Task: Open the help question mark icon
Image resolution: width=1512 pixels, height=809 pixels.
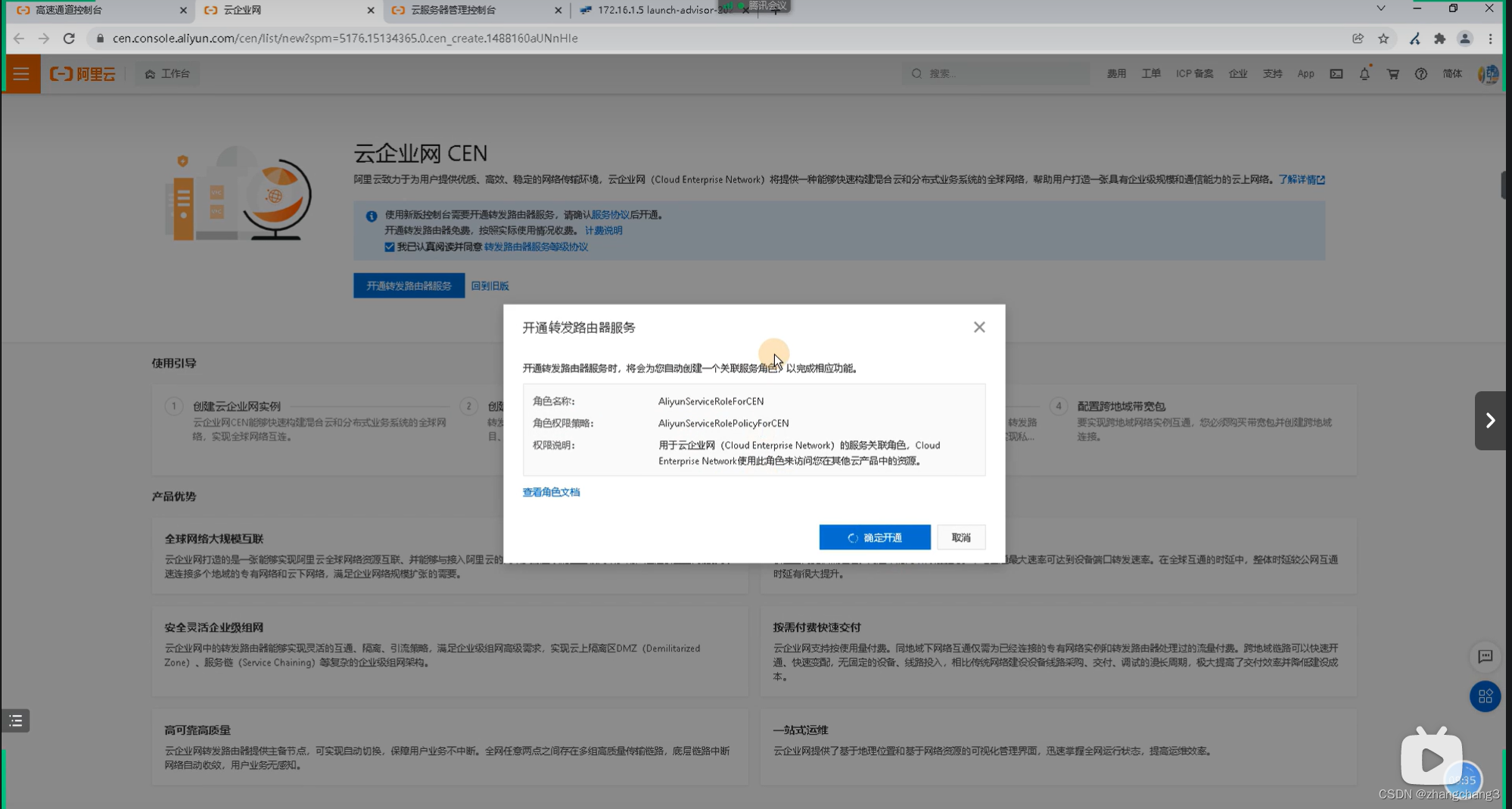Action: (x=1421, y=73)
